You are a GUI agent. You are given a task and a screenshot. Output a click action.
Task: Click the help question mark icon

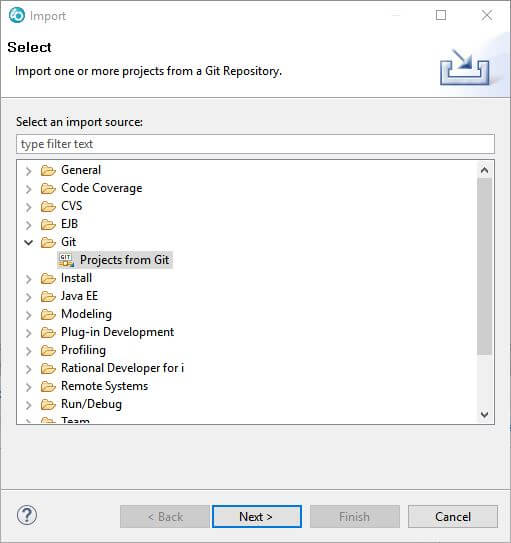tap(27, 516)
